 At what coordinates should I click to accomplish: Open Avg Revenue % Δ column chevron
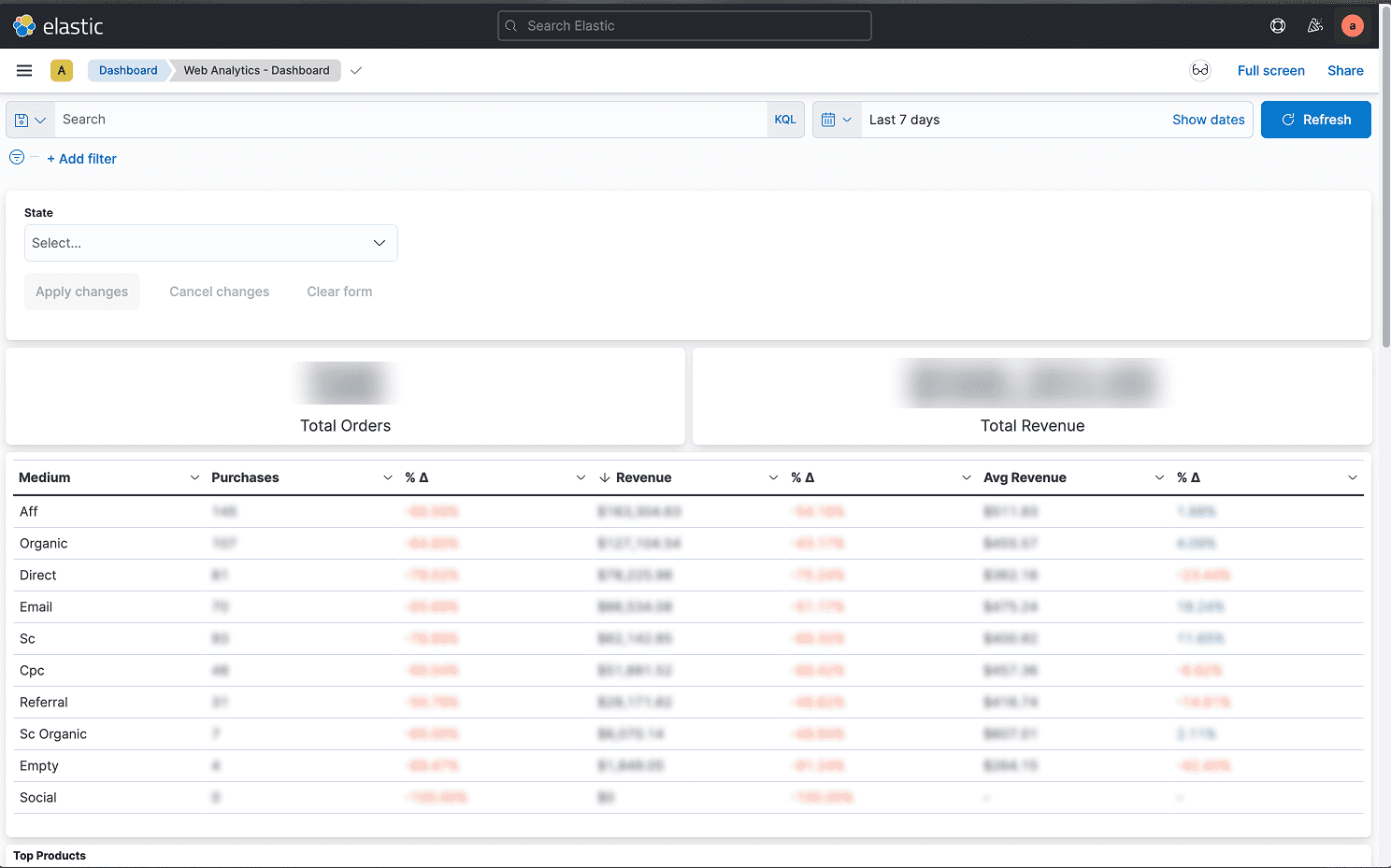click(1353, 477)
